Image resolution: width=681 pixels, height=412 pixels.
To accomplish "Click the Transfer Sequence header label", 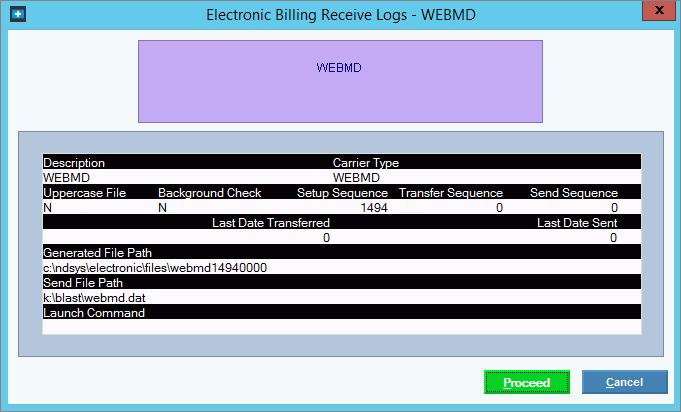I will click(x=451, y=193).
